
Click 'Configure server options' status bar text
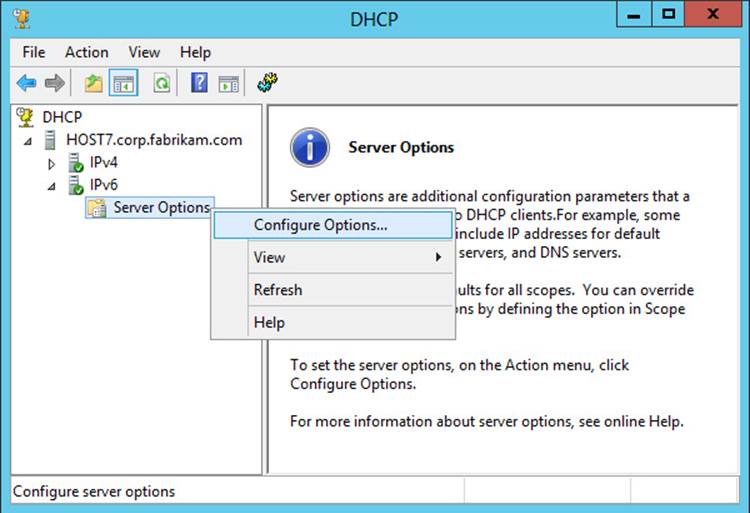pos(94,491)
